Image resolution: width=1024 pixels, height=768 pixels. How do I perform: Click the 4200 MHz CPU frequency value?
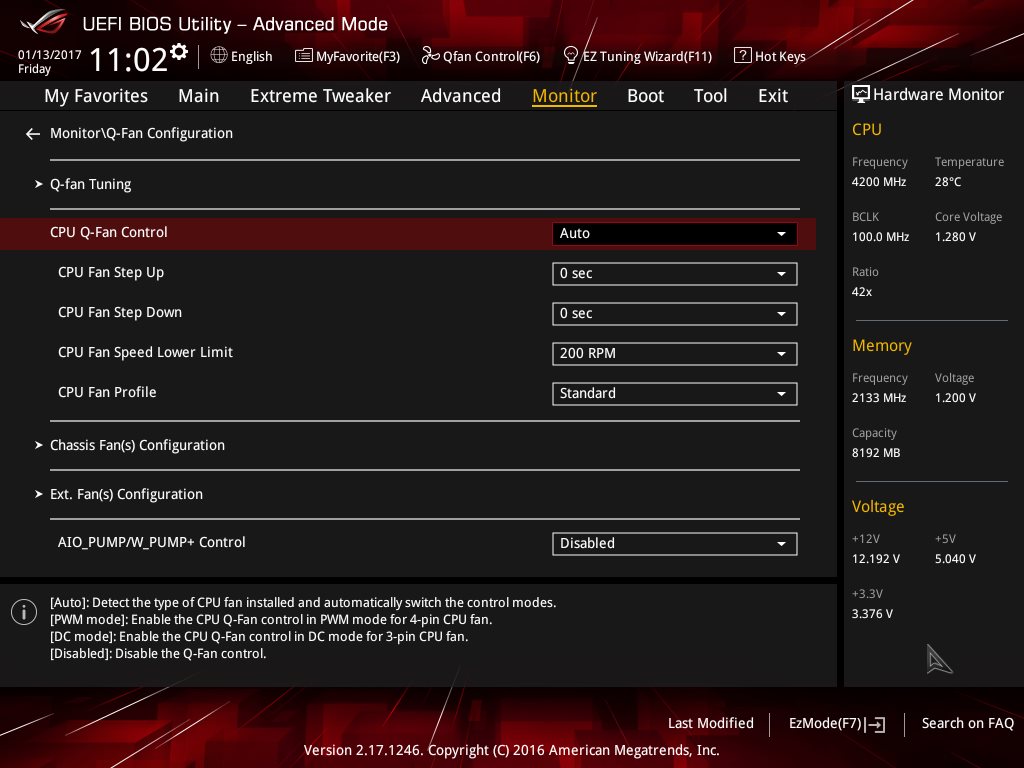coord(879,182)
